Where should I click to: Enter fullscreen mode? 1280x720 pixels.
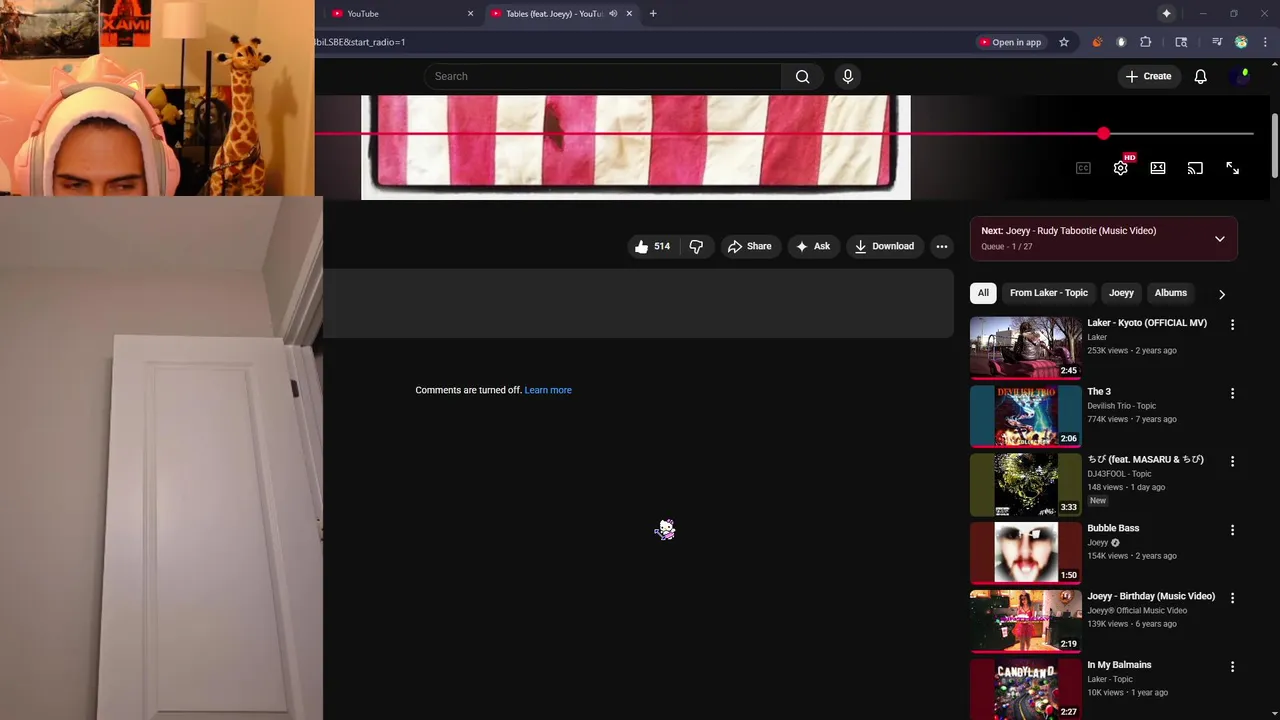[1232, 168]
